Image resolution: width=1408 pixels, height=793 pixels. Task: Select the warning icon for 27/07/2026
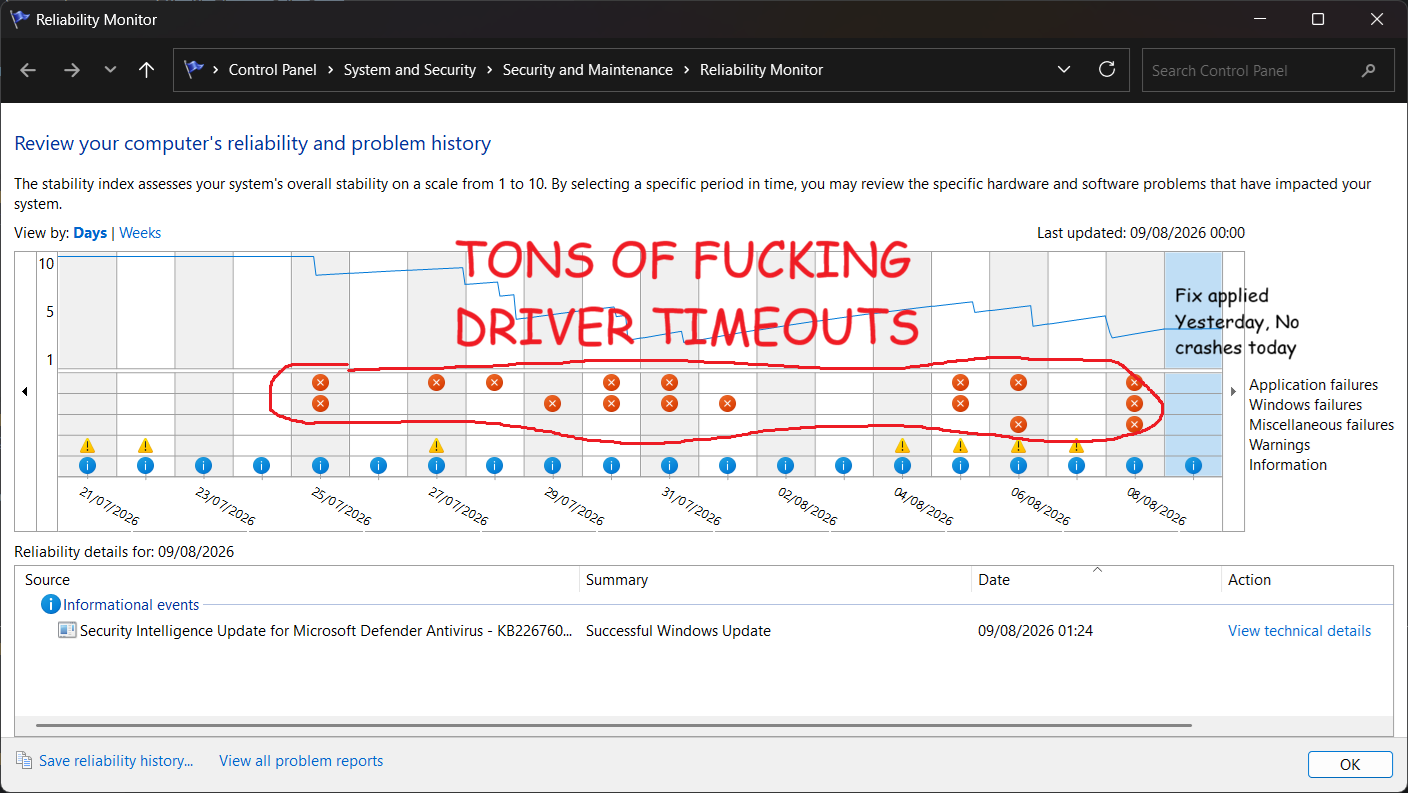(x=436, y=445)
